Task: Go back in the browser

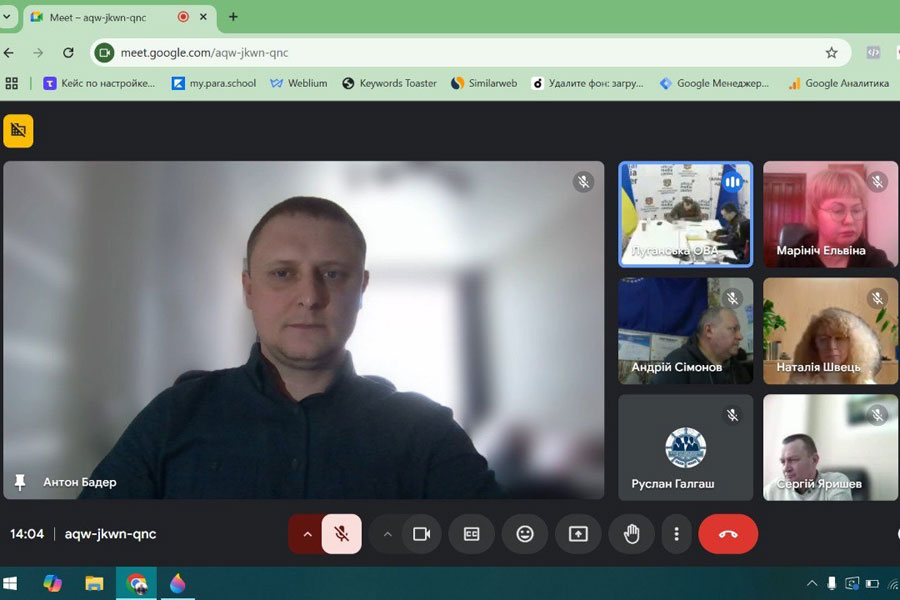Action: (x=9, y=53)
